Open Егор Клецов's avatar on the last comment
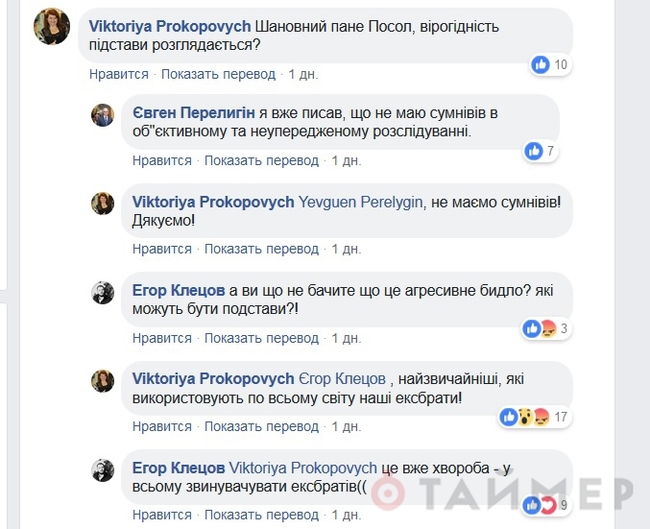The height and width of the screenshot is (529, 650). pyautogui.click(x=103, y=469)
